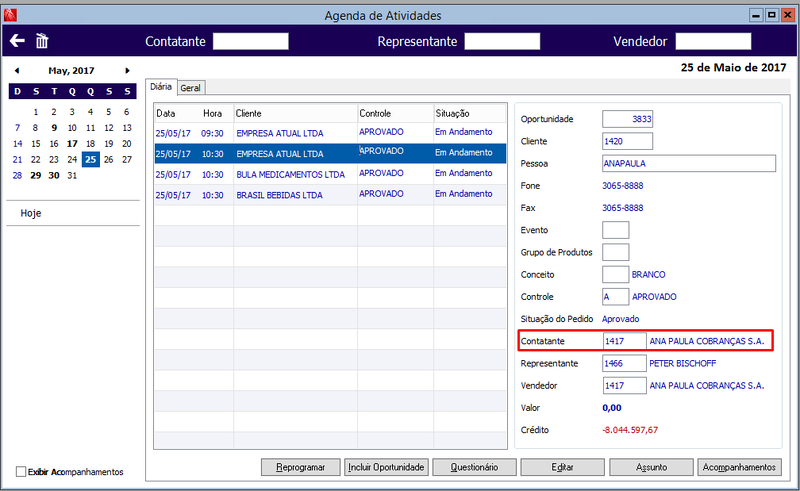Click the empty Evento field

point(615,230)
